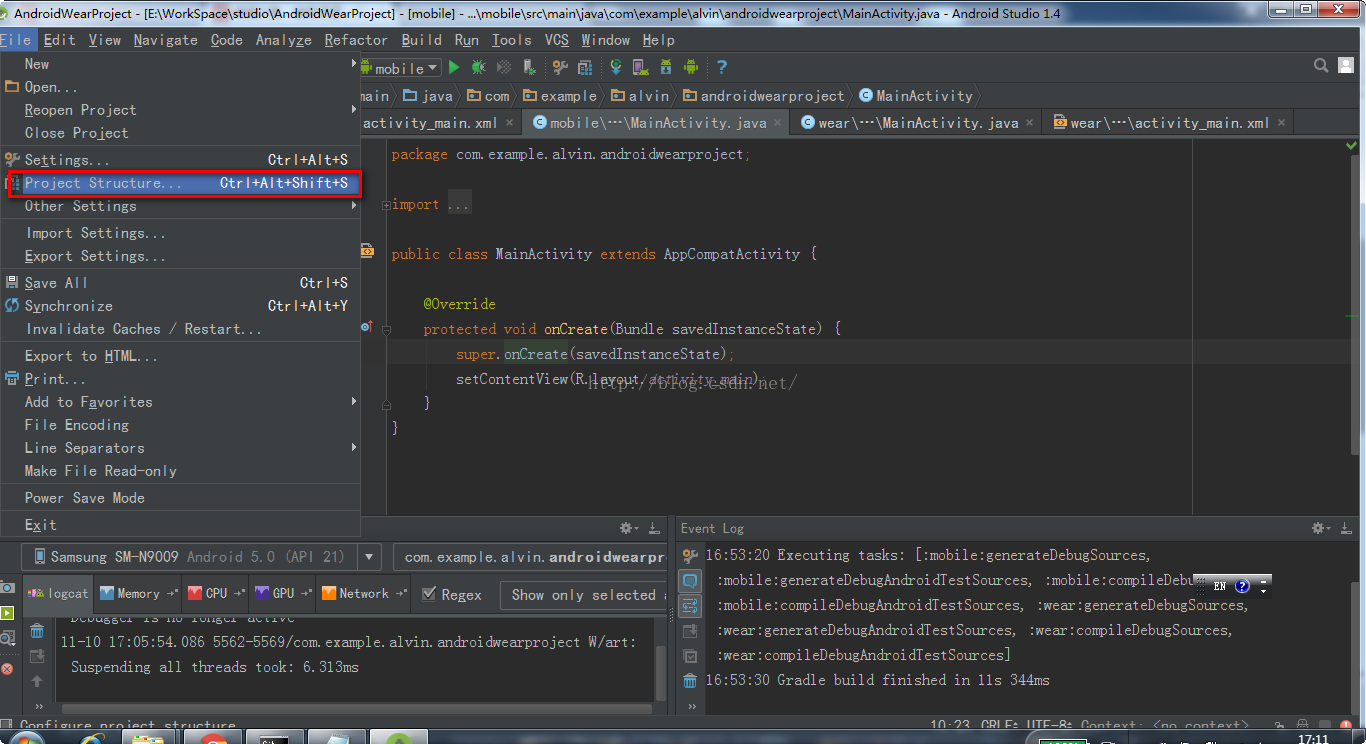
Task: Clear logcat output with trash icon
Action: (x=37, y=631)
